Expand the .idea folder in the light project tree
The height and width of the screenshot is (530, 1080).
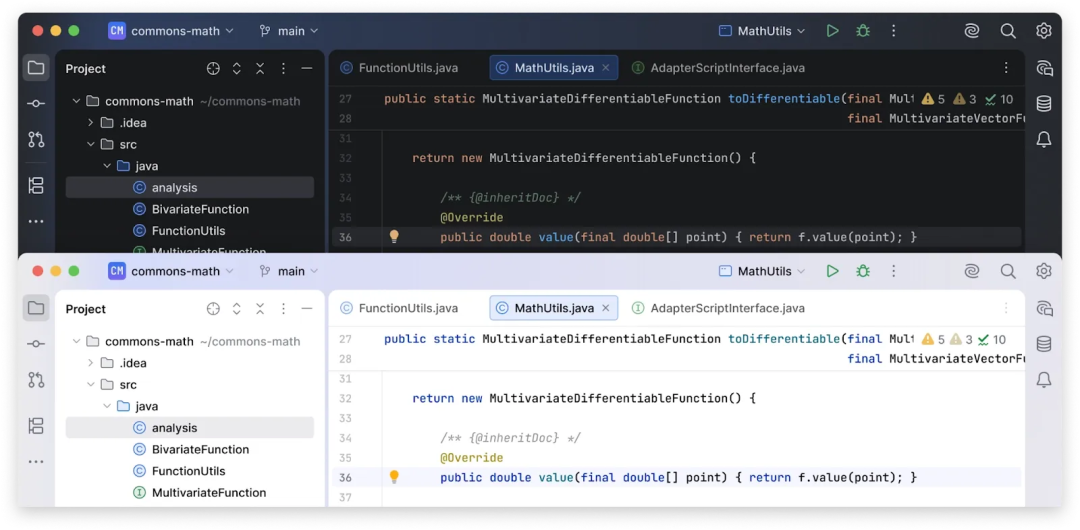click(90, 363)
